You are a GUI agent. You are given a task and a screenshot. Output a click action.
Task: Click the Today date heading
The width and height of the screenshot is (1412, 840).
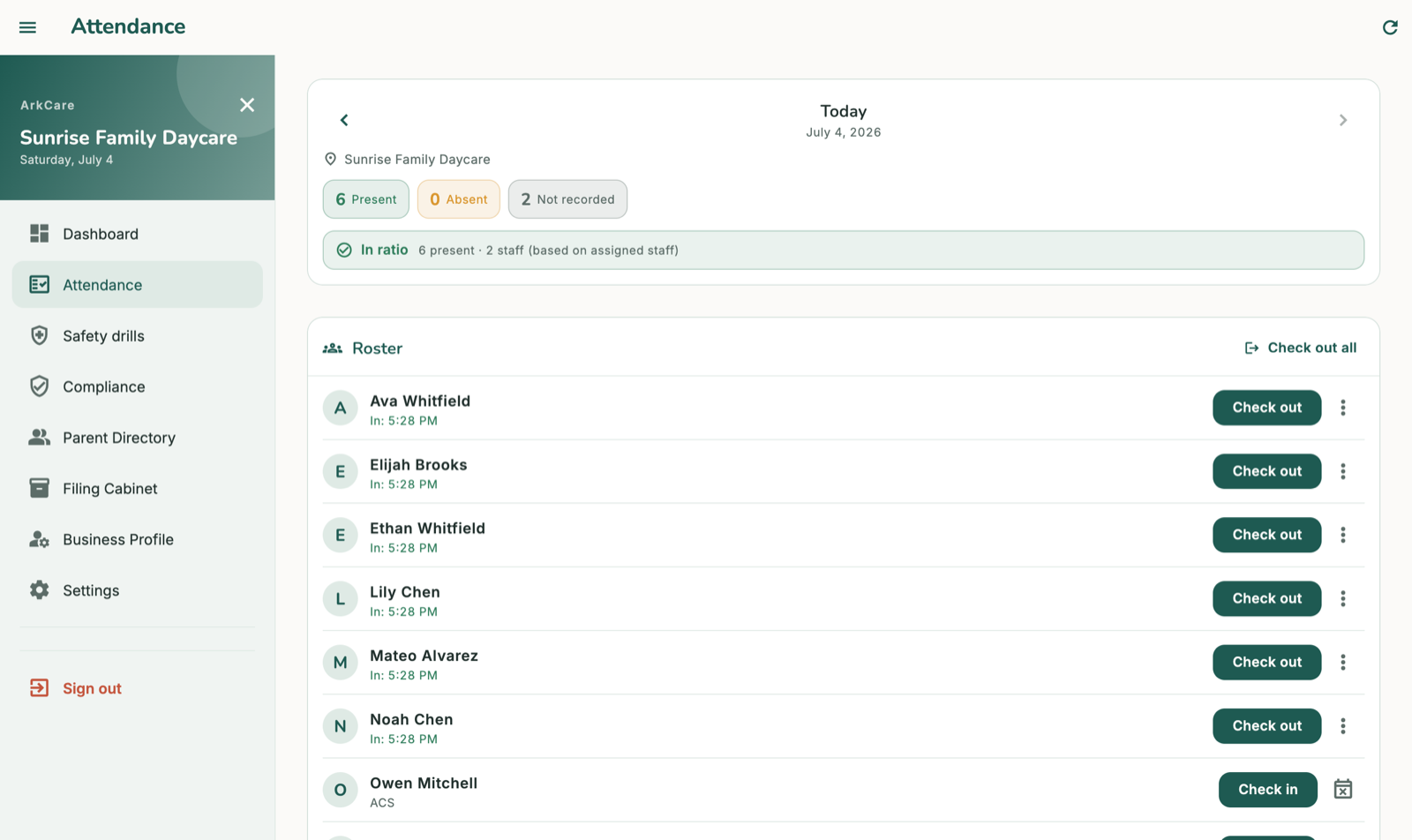(x=844, y=111)
